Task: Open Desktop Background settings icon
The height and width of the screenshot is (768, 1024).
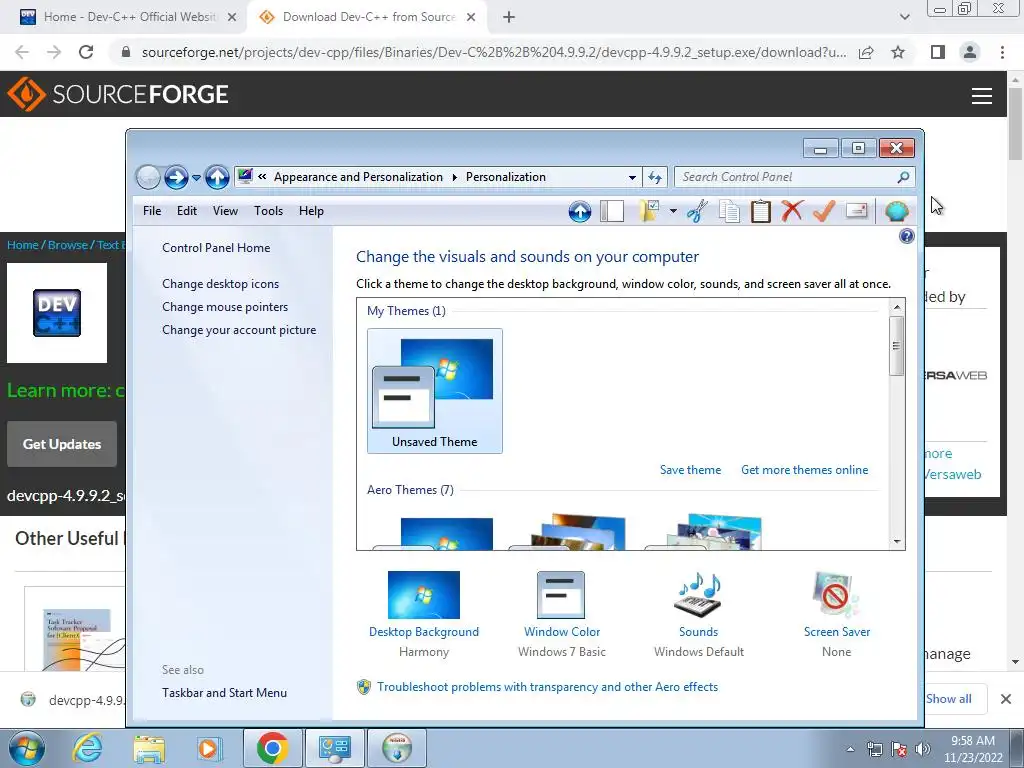Action: [x=424, y=595]
